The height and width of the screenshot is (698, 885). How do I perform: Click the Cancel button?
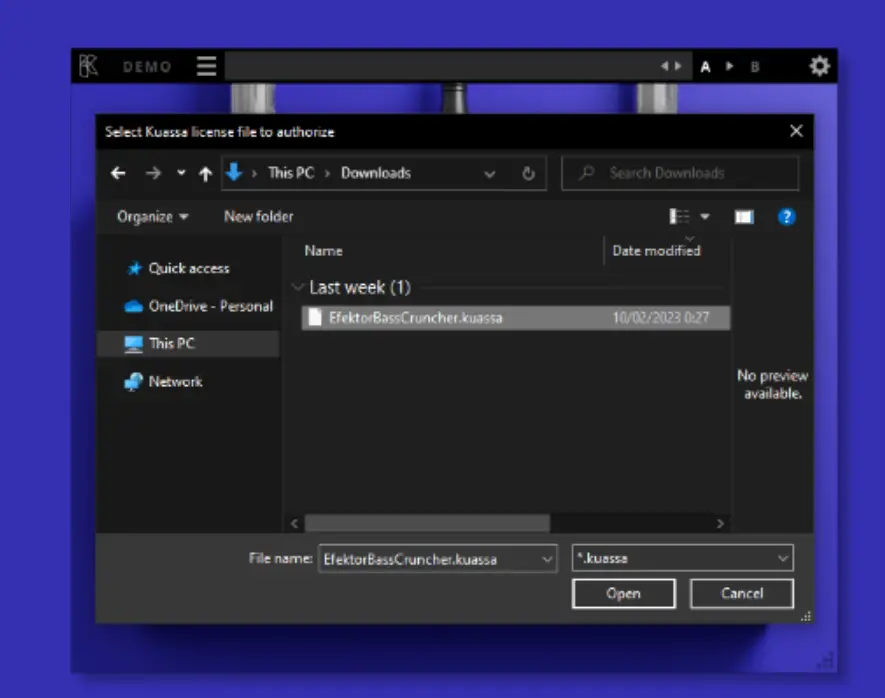(741, 593)
